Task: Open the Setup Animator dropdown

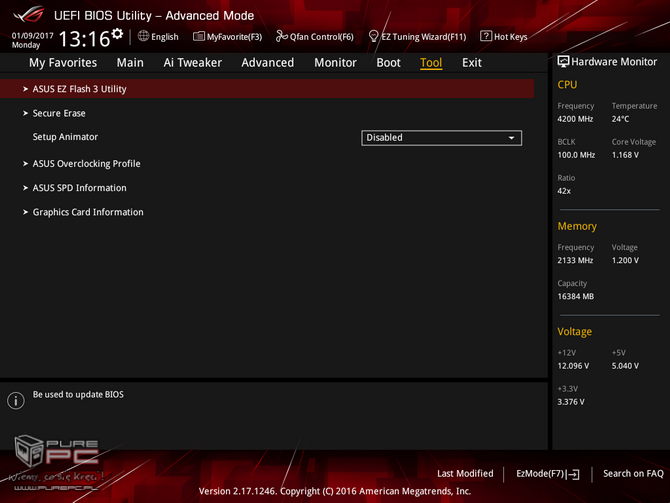Action: (x=441, y=138)
